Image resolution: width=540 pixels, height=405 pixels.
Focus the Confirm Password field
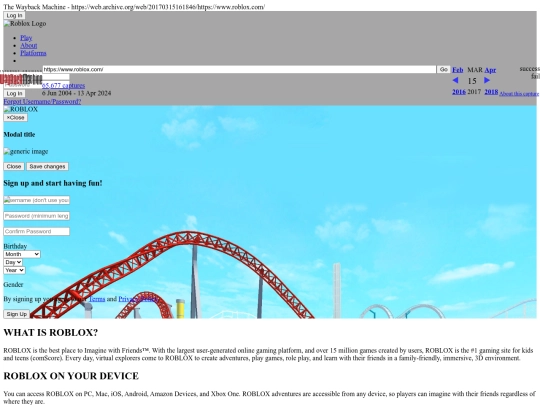pos(37,231)
